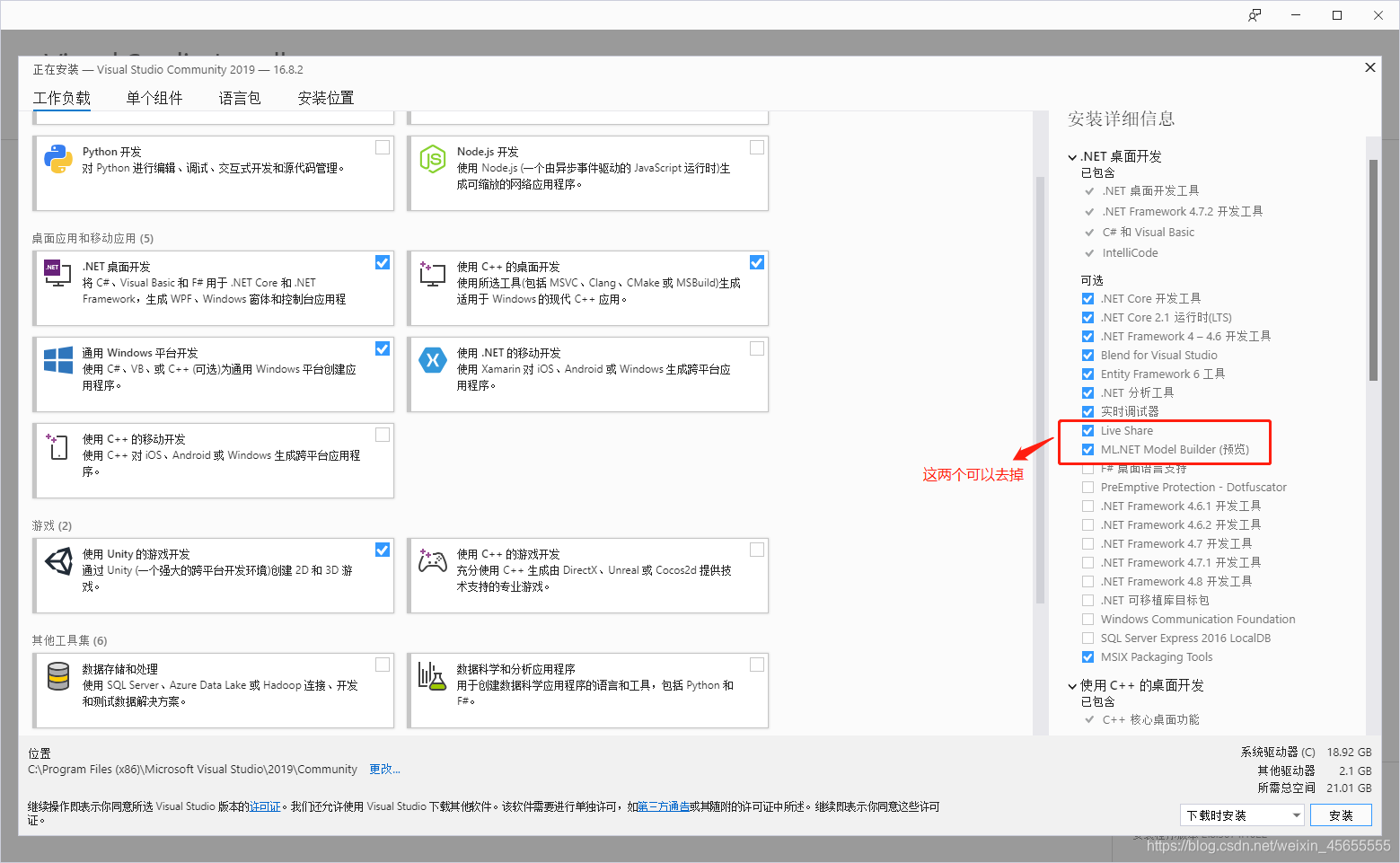This screenshot has height=863, width=1400.
Task: Uncheck the Universal Windows Platform workload
Action: tap(383, 348)
